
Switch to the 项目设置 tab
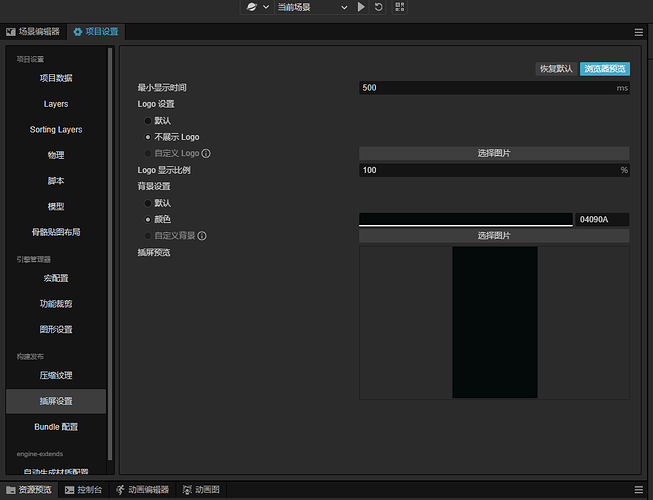[x=96, y=32]
